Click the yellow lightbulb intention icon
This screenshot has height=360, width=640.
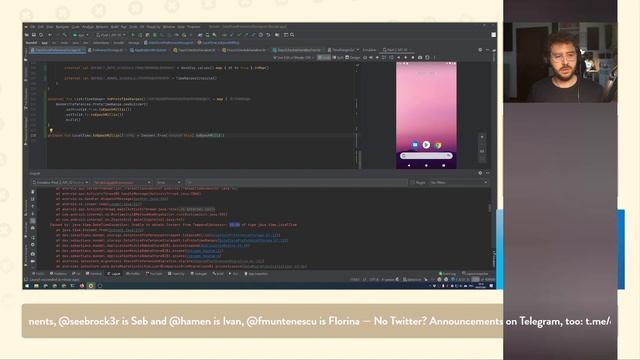[51, 131]
